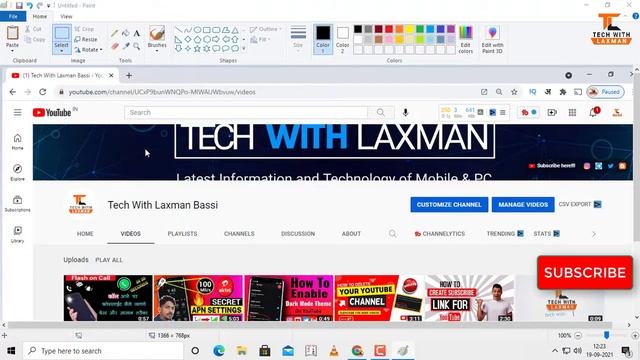Open the Rotate dropdown
The width and height of the screenshot is (640, 360).
(89, 50)
